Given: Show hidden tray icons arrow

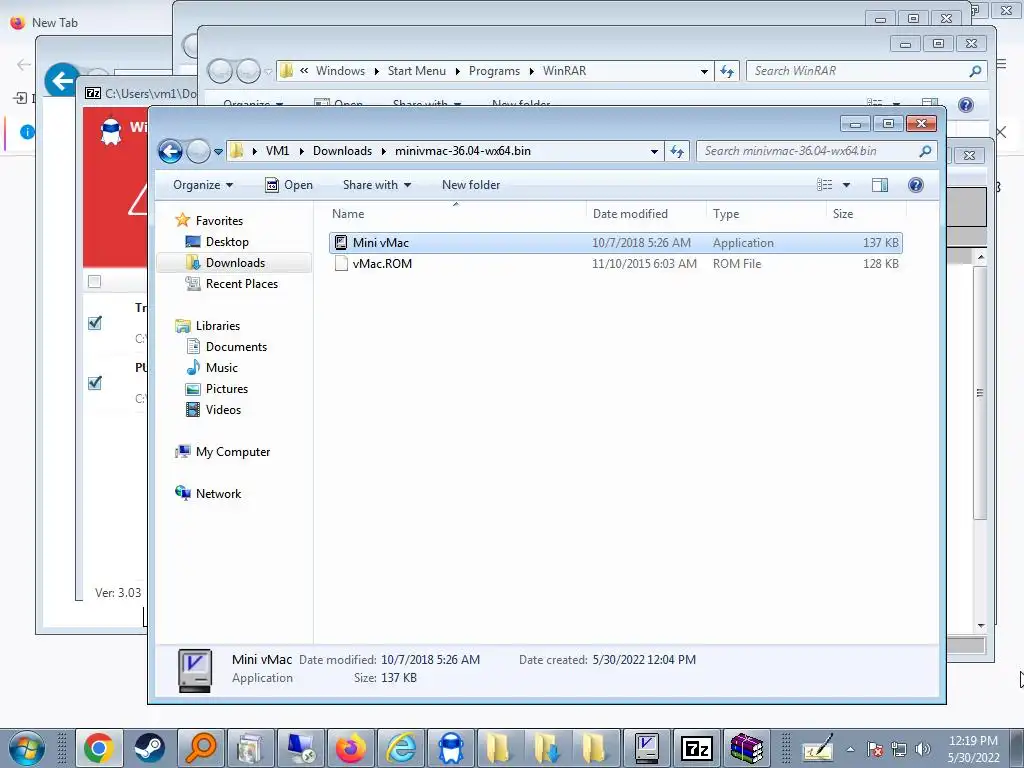Looking at the screenshot, I should [x=850, y=749].
